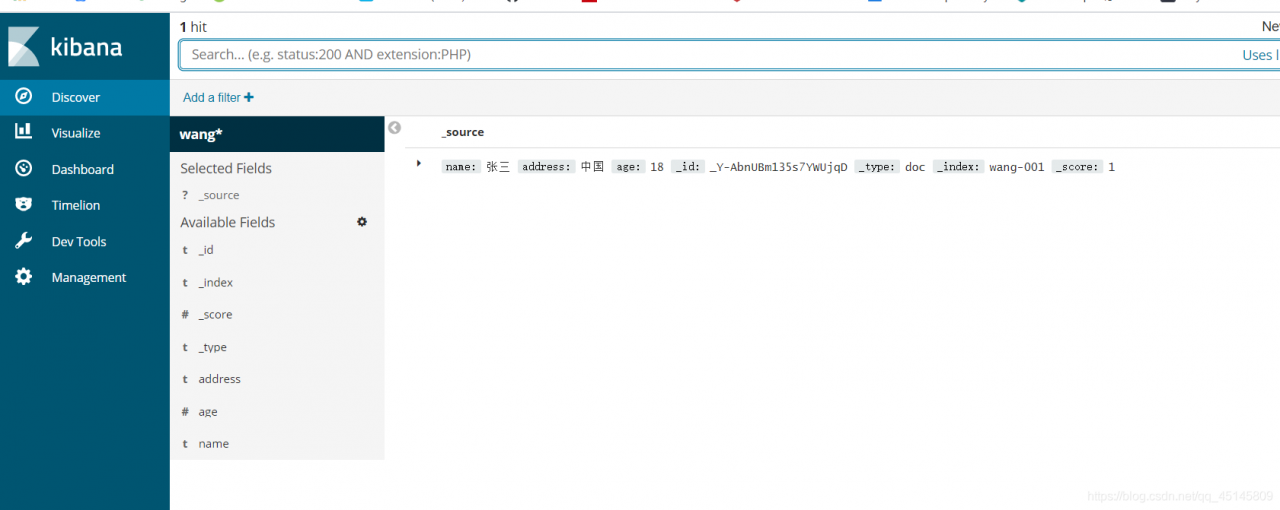Click the age available field
The image size is (1280, 510).
(207, 411)
